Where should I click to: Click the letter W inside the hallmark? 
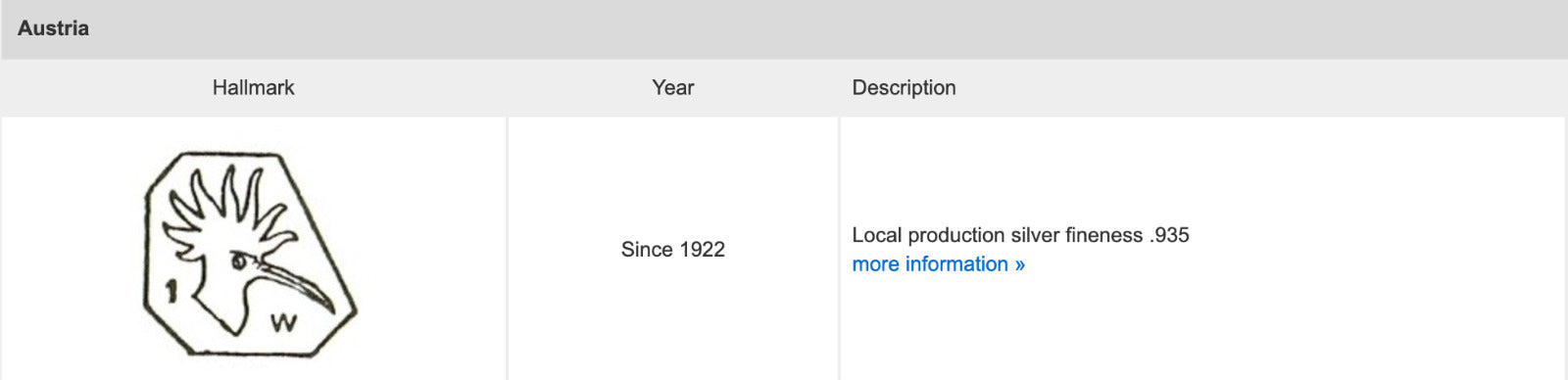(x=283, y=321)
